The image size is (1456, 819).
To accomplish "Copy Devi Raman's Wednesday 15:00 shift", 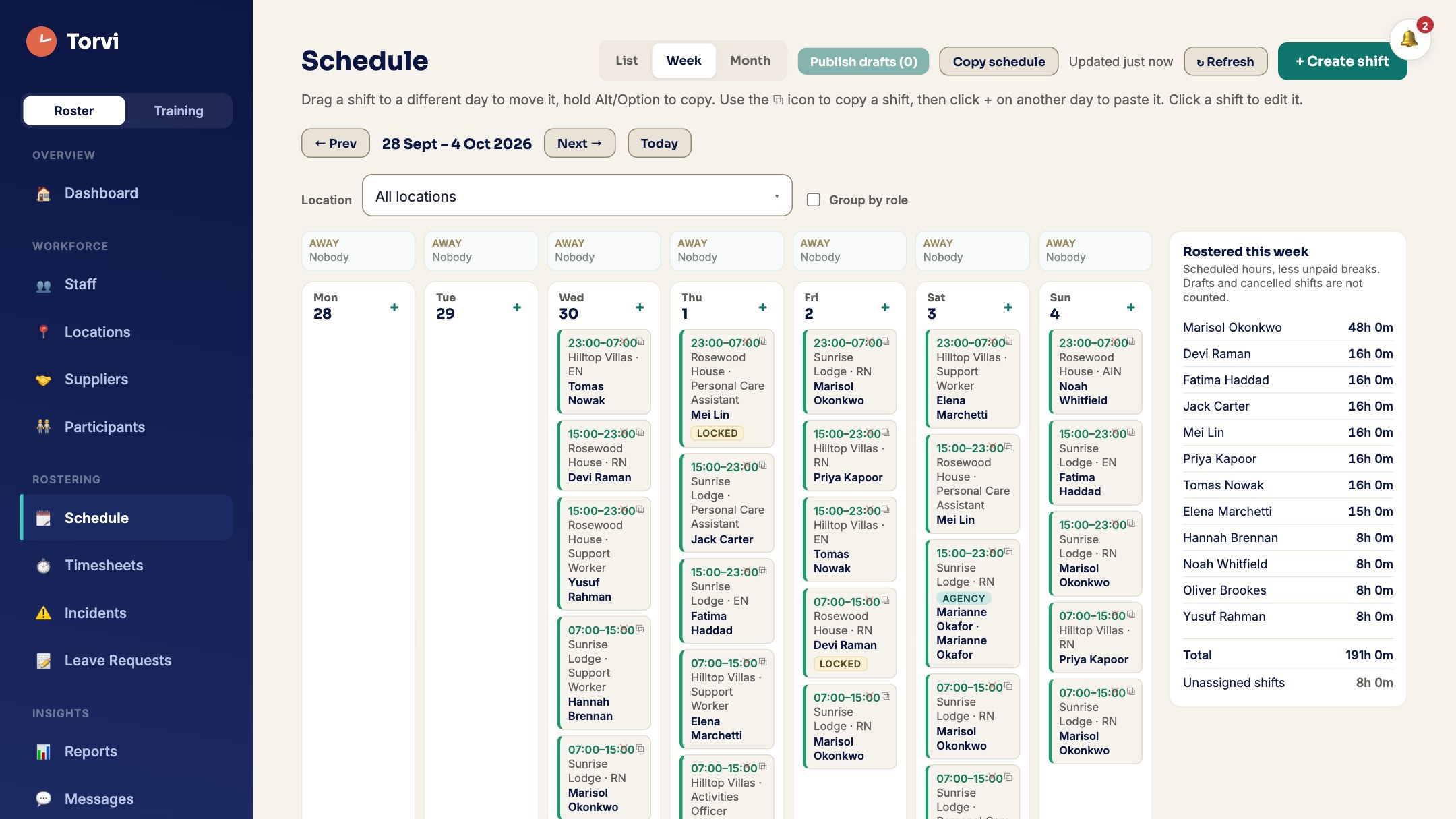I will click(x=640, y=433).
